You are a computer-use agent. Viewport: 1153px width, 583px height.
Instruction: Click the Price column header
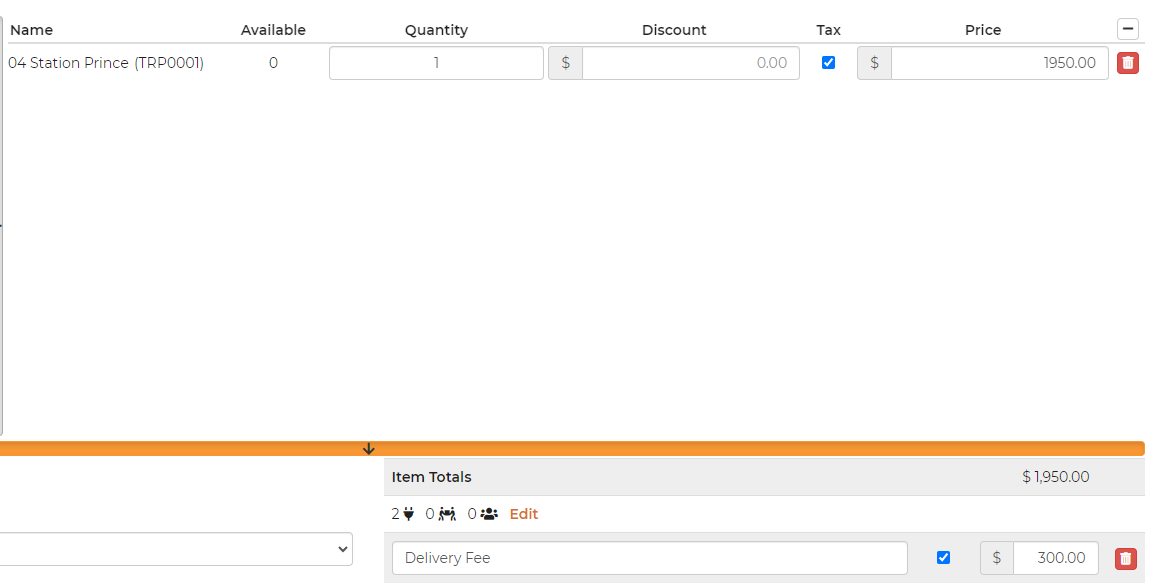pos(982,30)
